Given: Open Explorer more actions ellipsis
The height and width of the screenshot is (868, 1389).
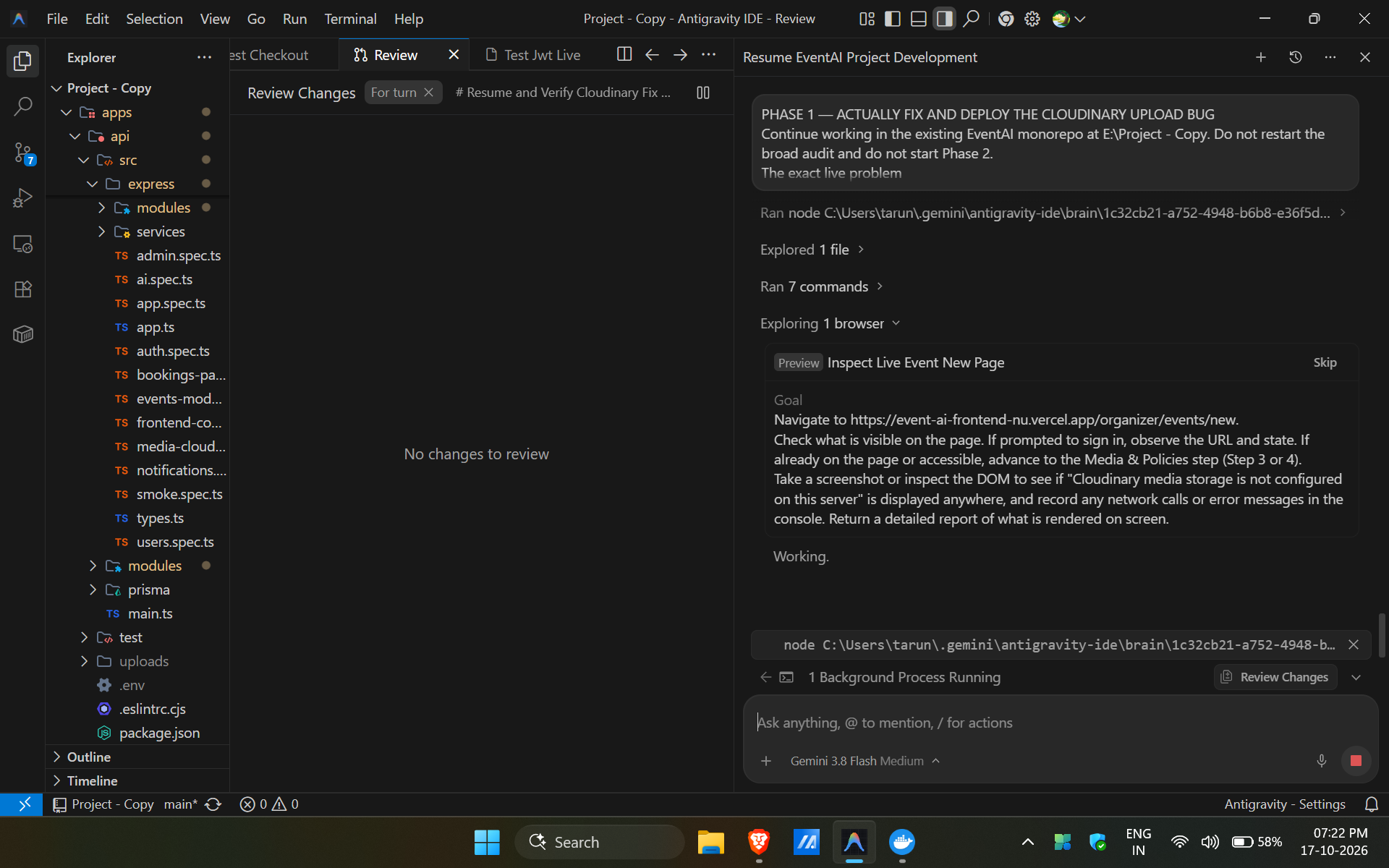Looking at the screenshot, I should point(204,57).
